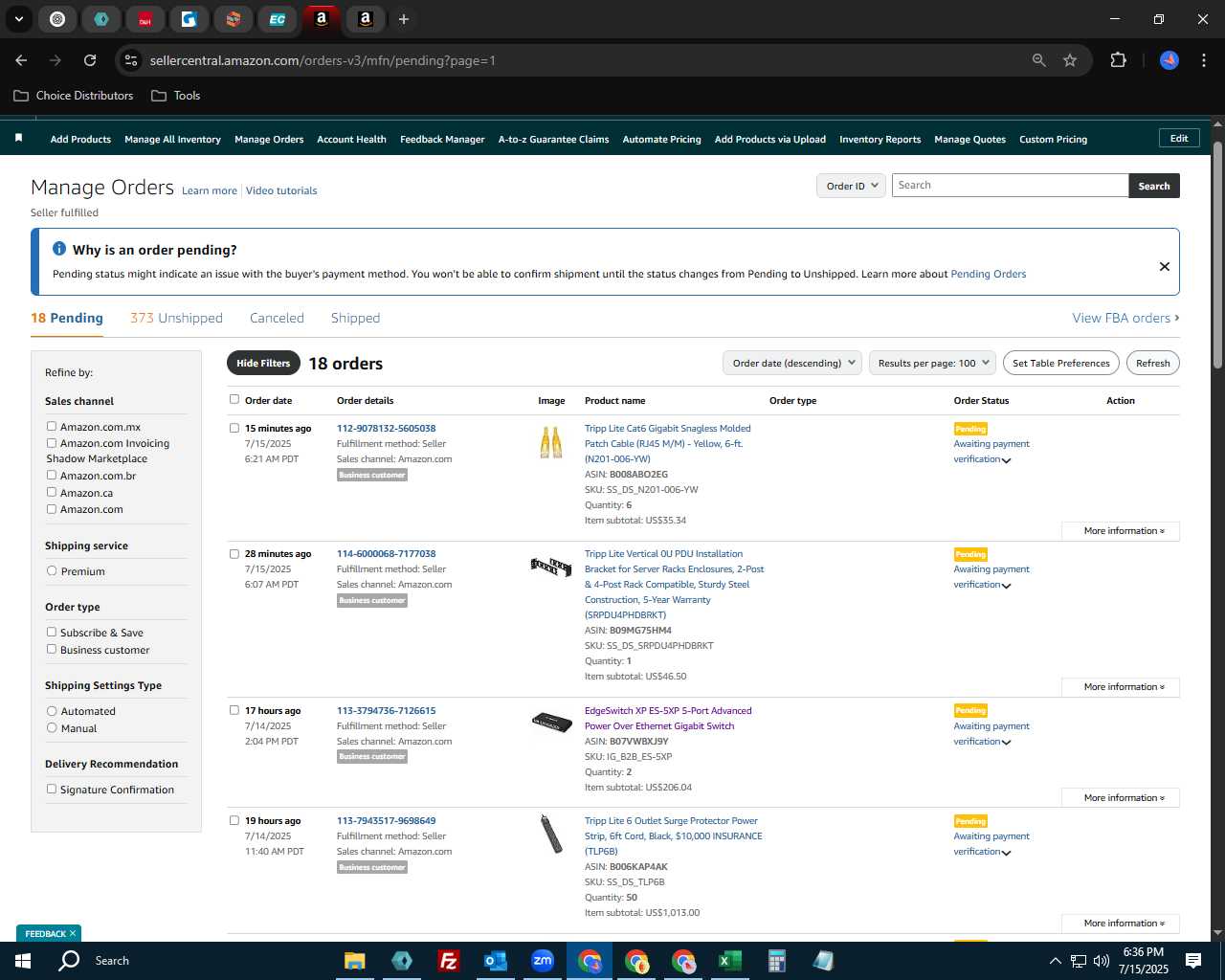Open Account Health in the nav bar
1225x980 pixels.
[x=351, y=140]
